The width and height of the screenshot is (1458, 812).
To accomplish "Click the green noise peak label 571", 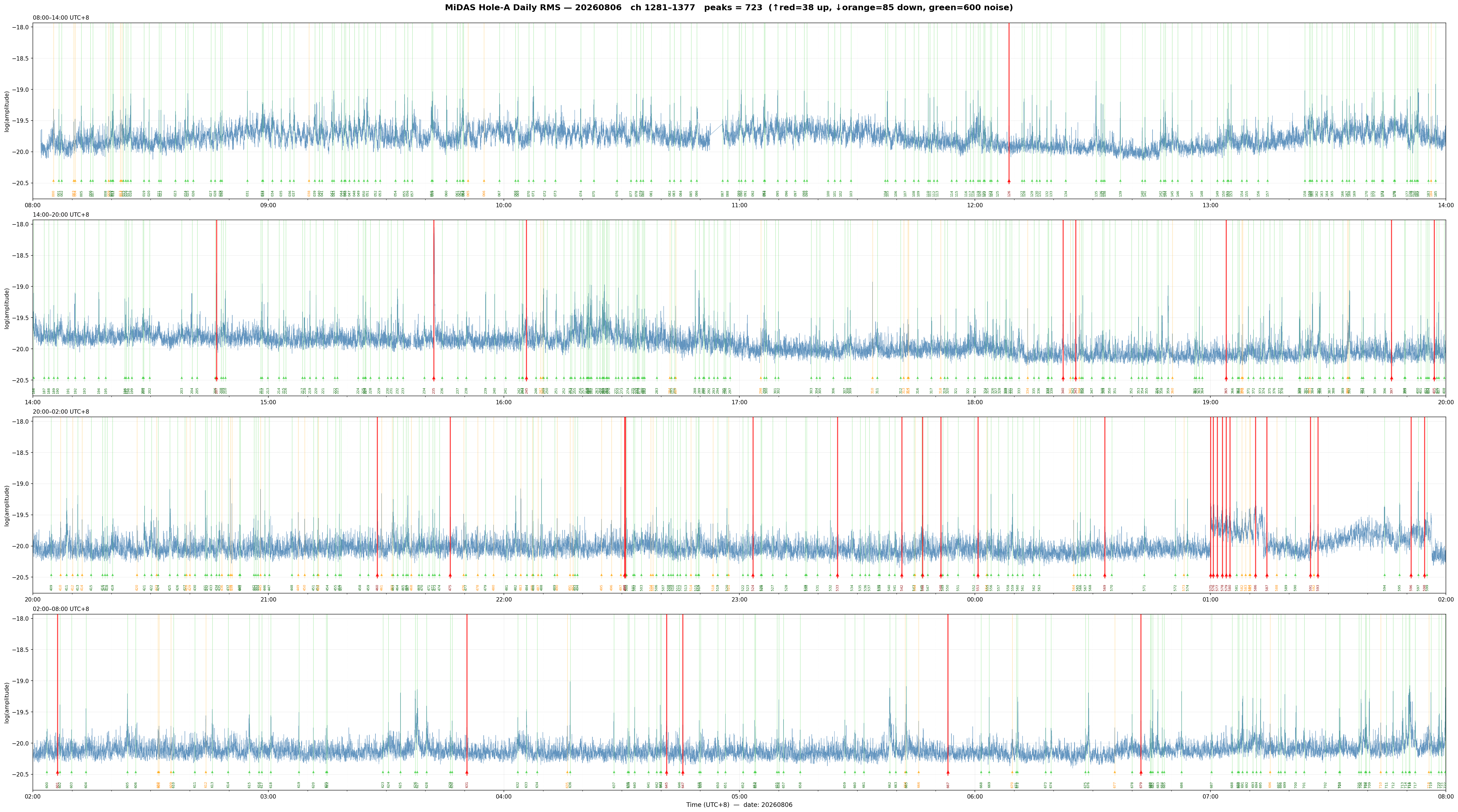I will coord(1144,588).
